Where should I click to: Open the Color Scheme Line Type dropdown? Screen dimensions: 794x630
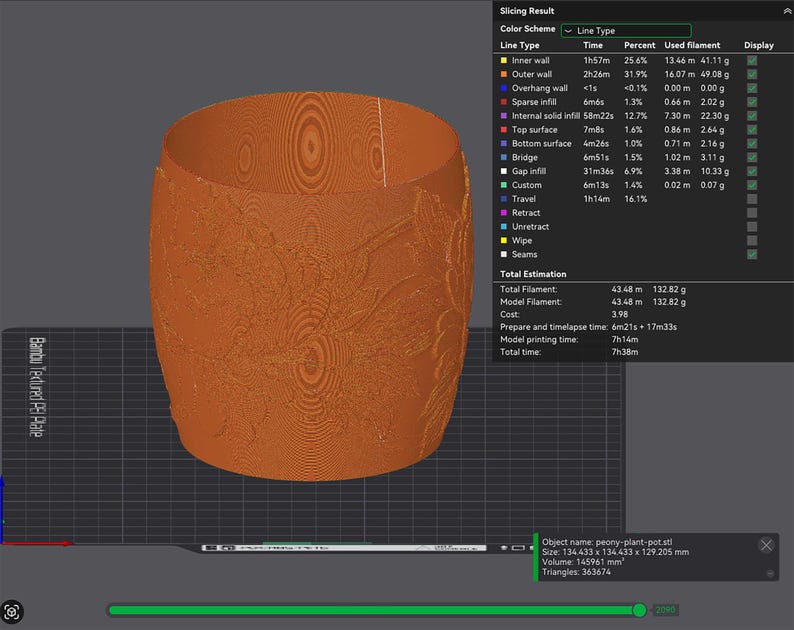click(x=626, y=30)
